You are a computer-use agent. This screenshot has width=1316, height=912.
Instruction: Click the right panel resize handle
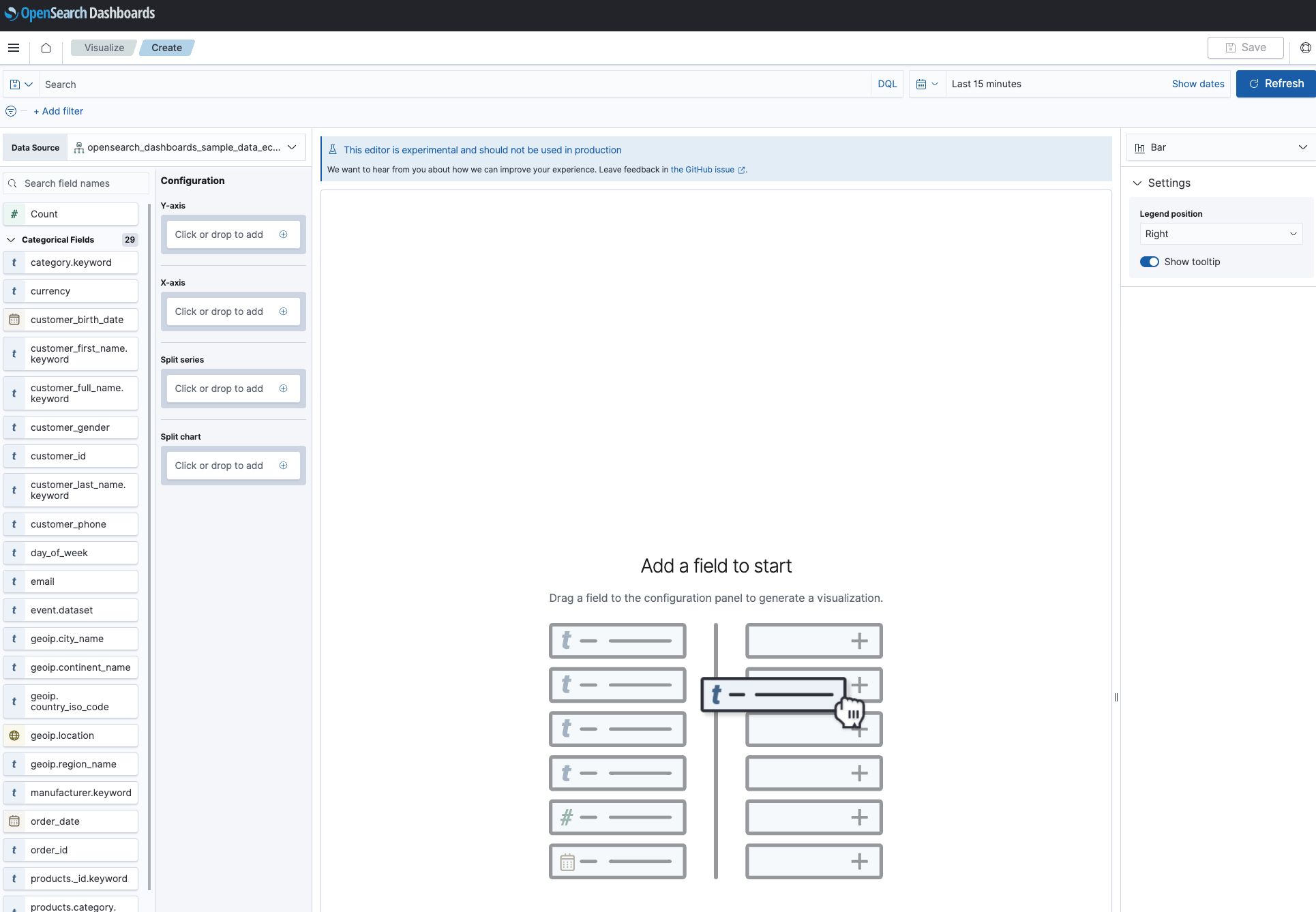(x=1116, y=697)
